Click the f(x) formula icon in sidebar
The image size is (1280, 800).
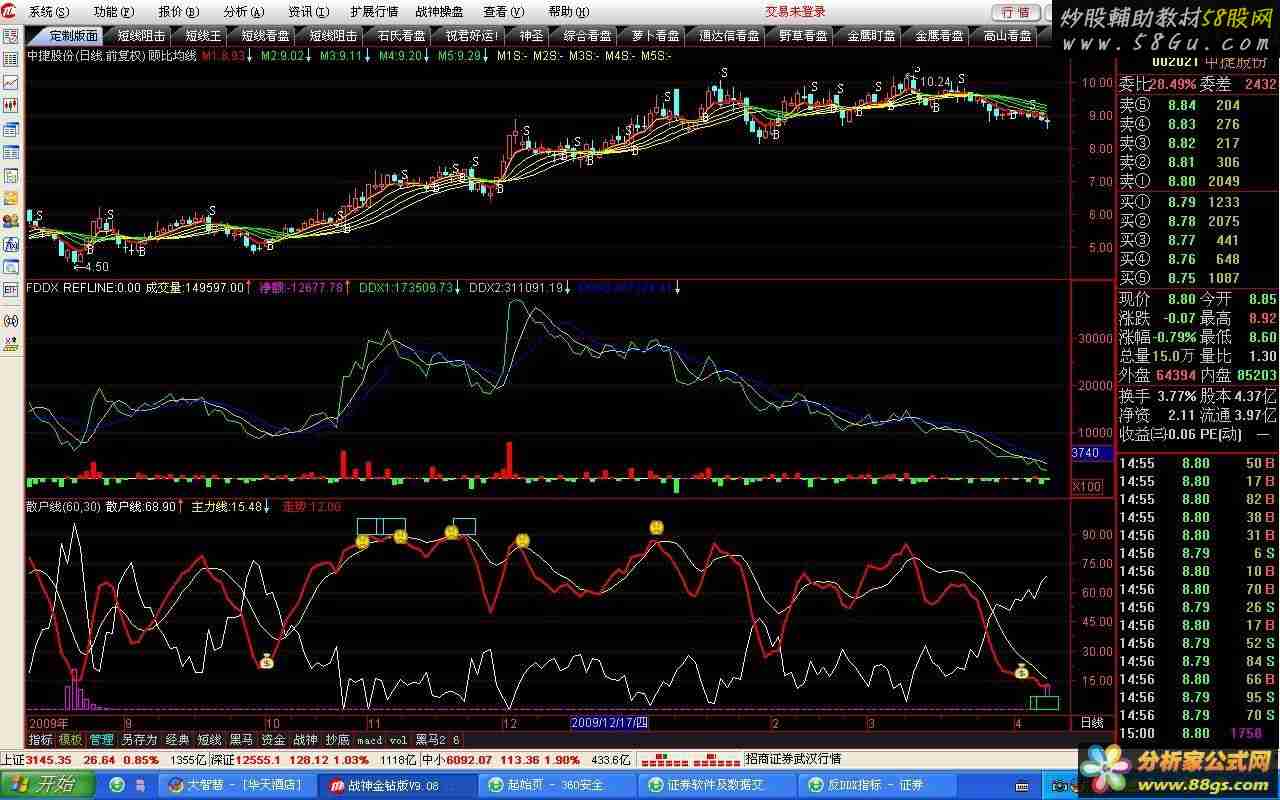point(11,244)
